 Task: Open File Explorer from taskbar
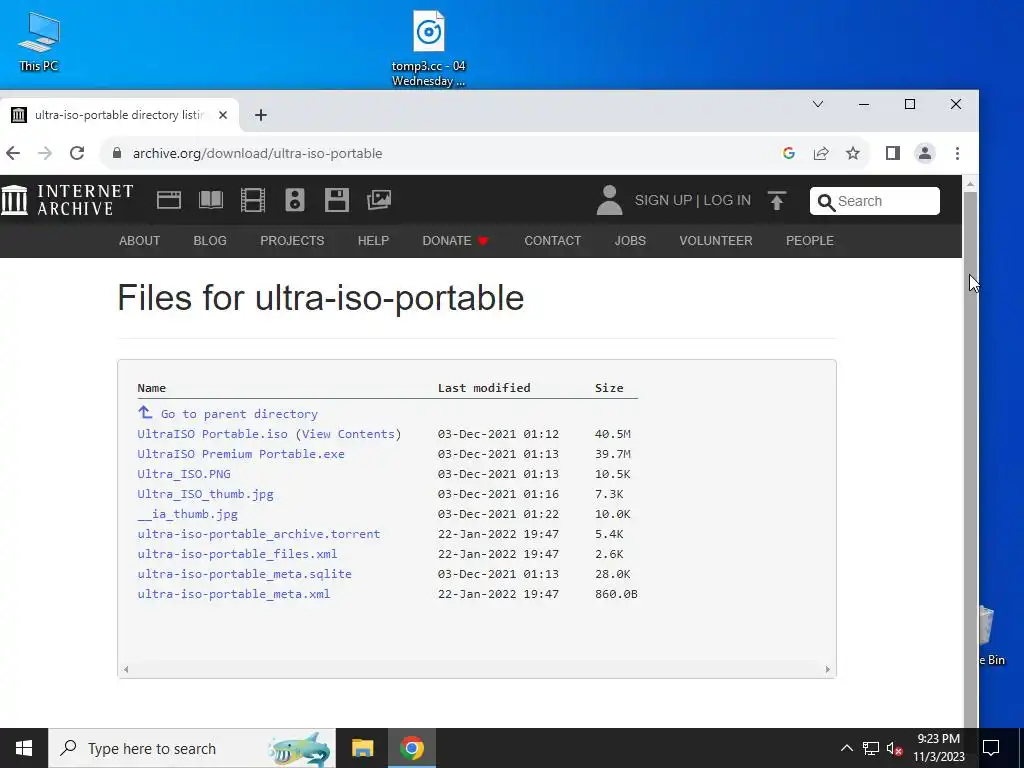point(362,748)
